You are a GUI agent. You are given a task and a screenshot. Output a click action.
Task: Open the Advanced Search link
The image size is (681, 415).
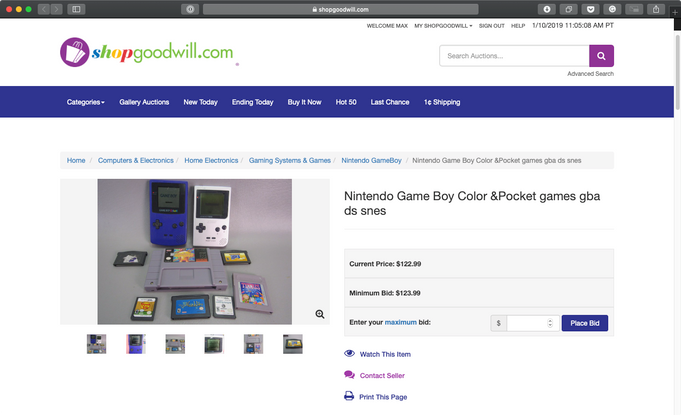(x=590, y=74)
